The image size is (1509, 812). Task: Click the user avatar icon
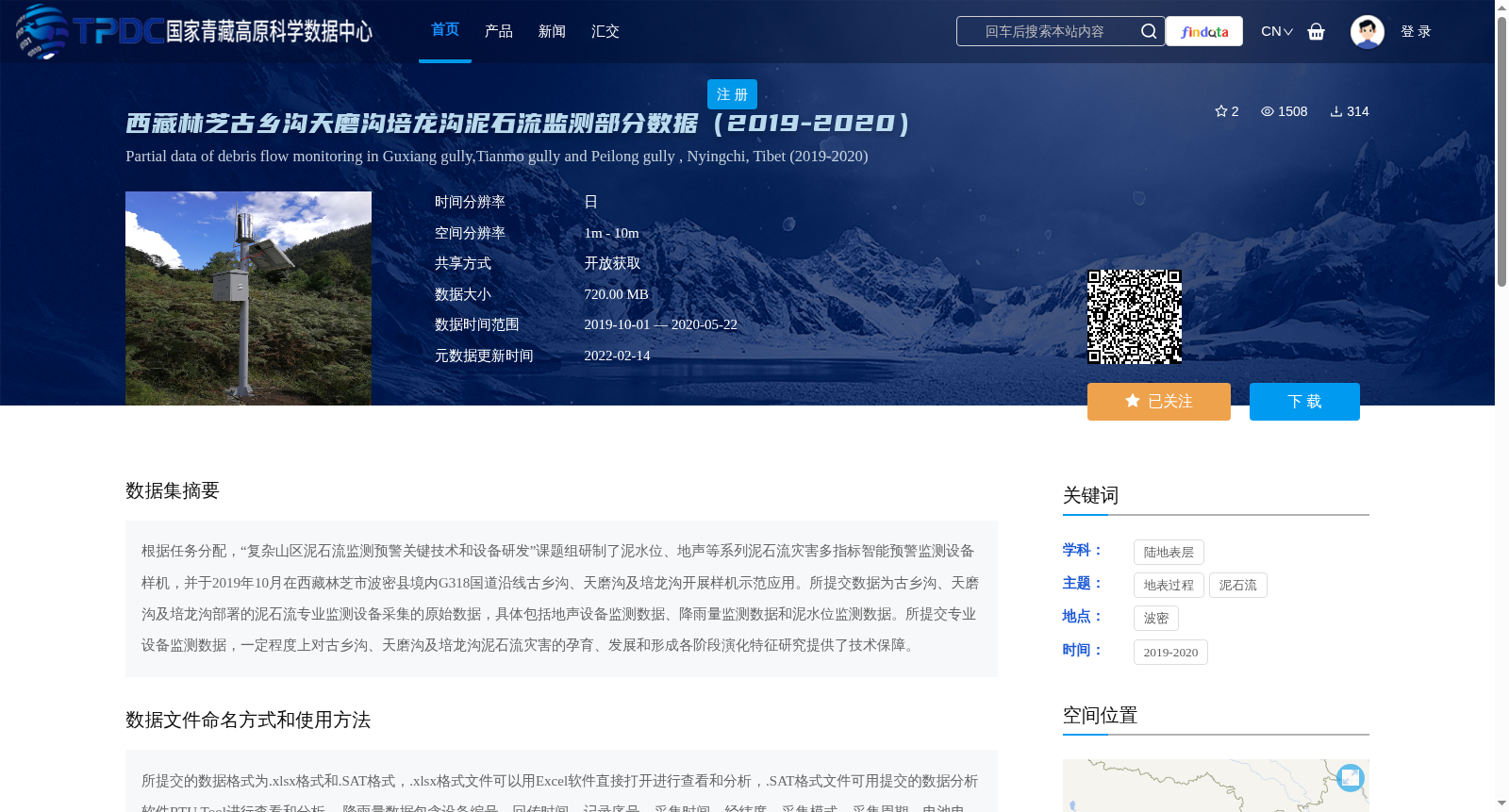click(1368, 31)
